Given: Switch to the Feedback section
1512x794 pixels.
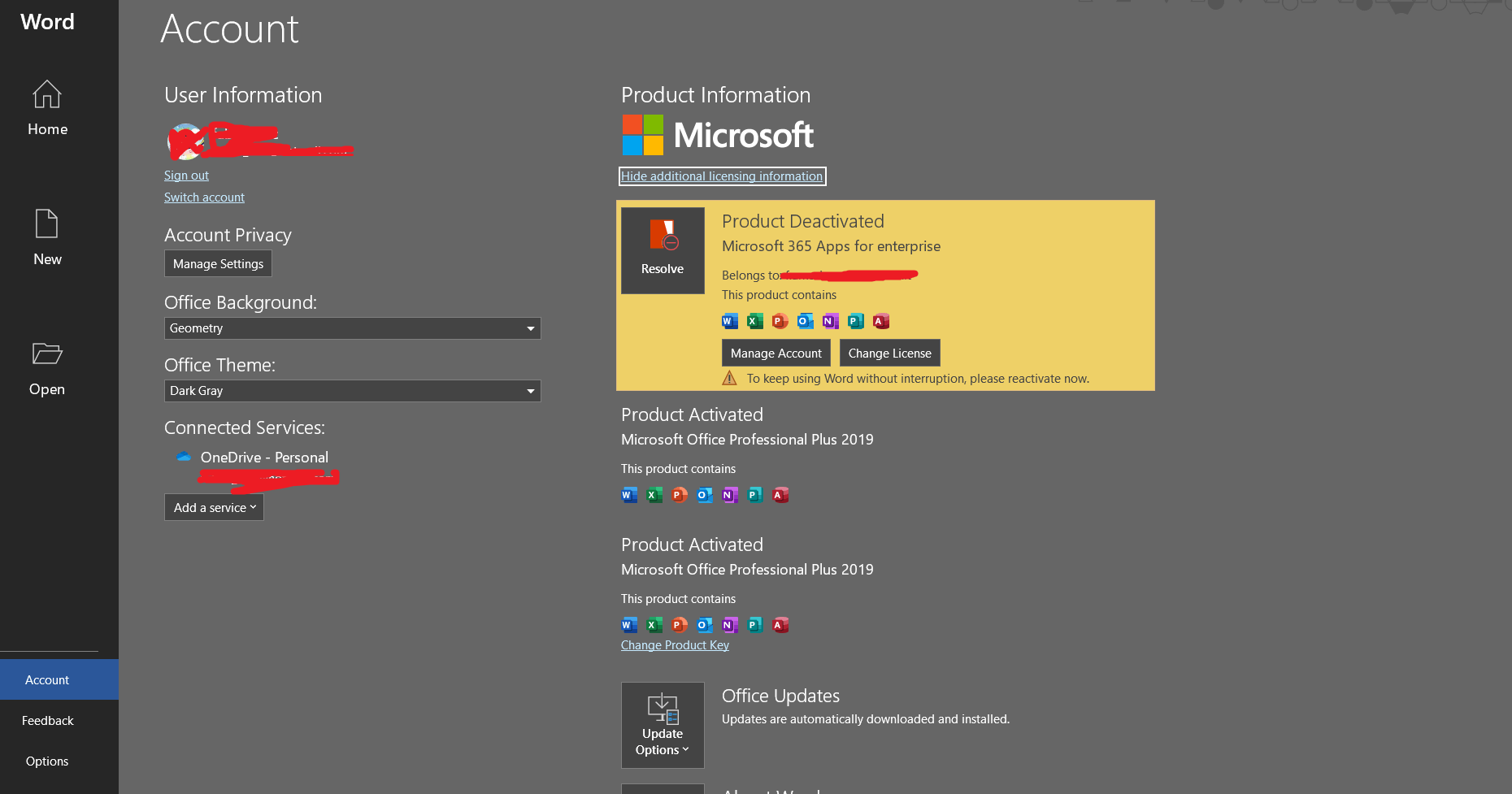Looking at the screenshot, I should pyautogui.click(x=47, y=720).
